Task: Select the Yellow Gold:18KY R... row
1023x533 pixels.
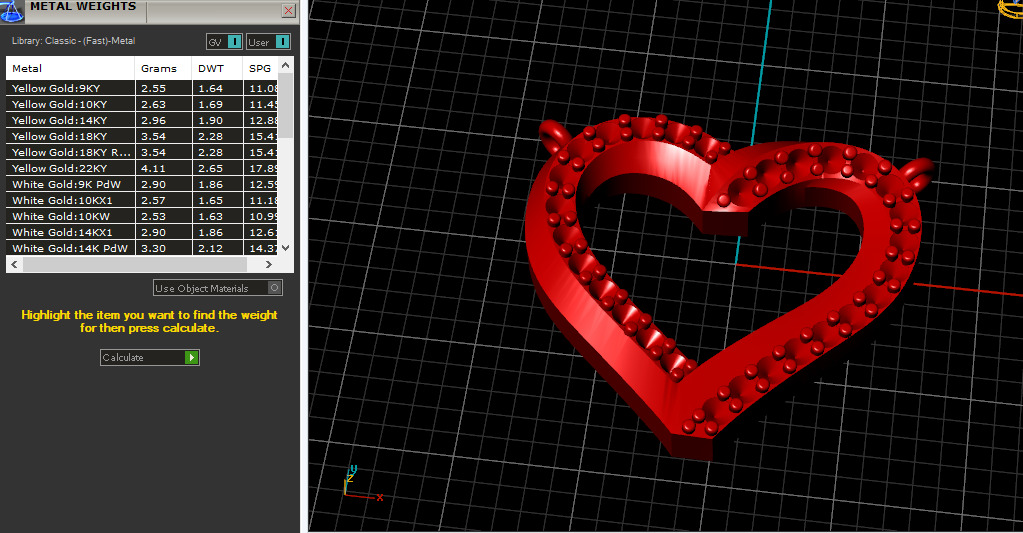Action: click(x=142, y=152)
